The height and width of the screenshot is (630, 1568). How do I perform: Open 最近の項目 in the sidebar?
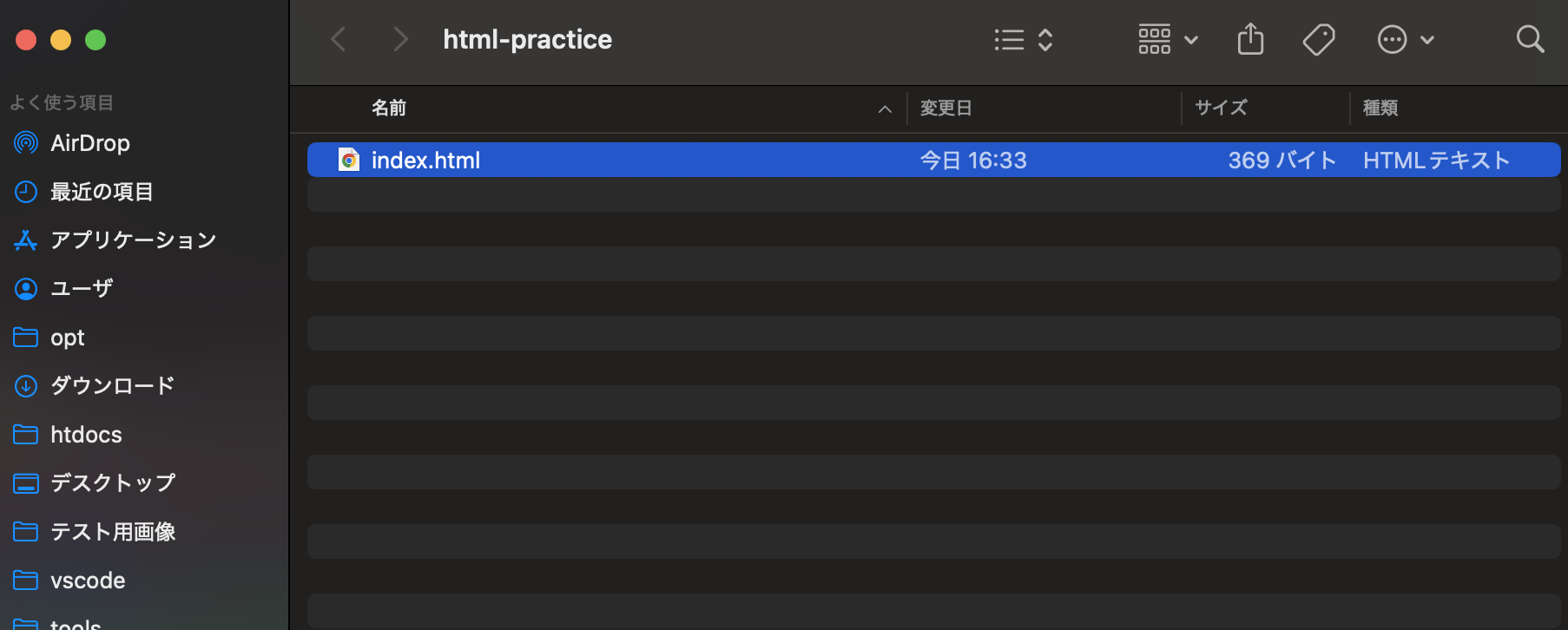(x=101, y=192)
